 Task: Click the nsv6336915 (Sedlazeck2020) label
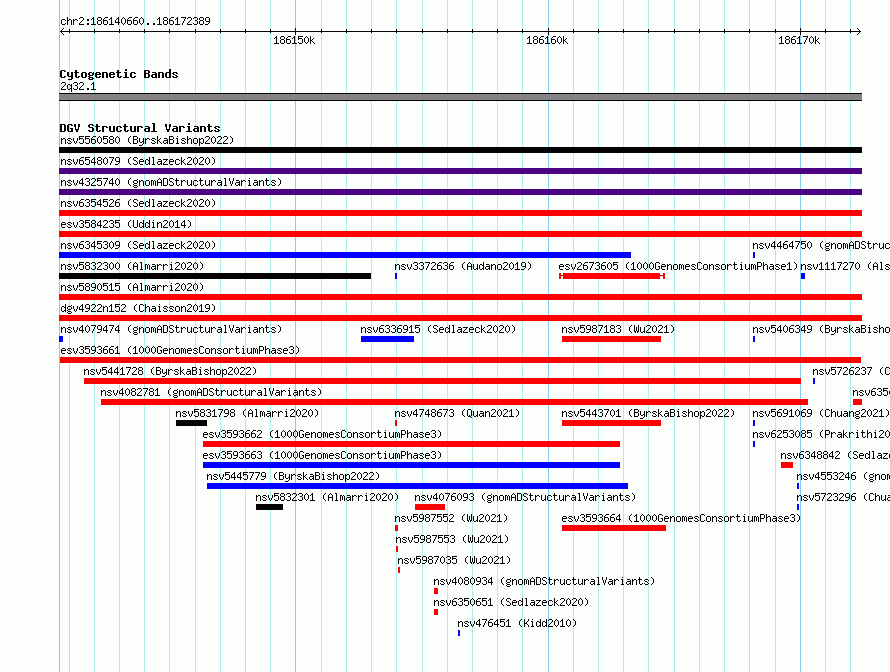click(x=438, y=329)
